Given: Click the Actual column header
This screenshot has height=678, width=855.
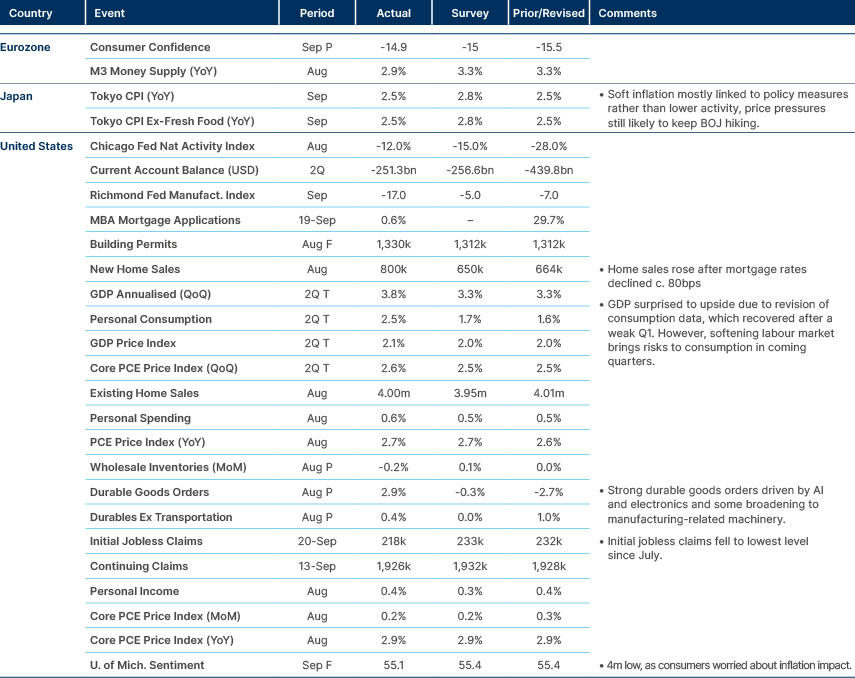Looking at the screenshot, I should tap(393, 13).
